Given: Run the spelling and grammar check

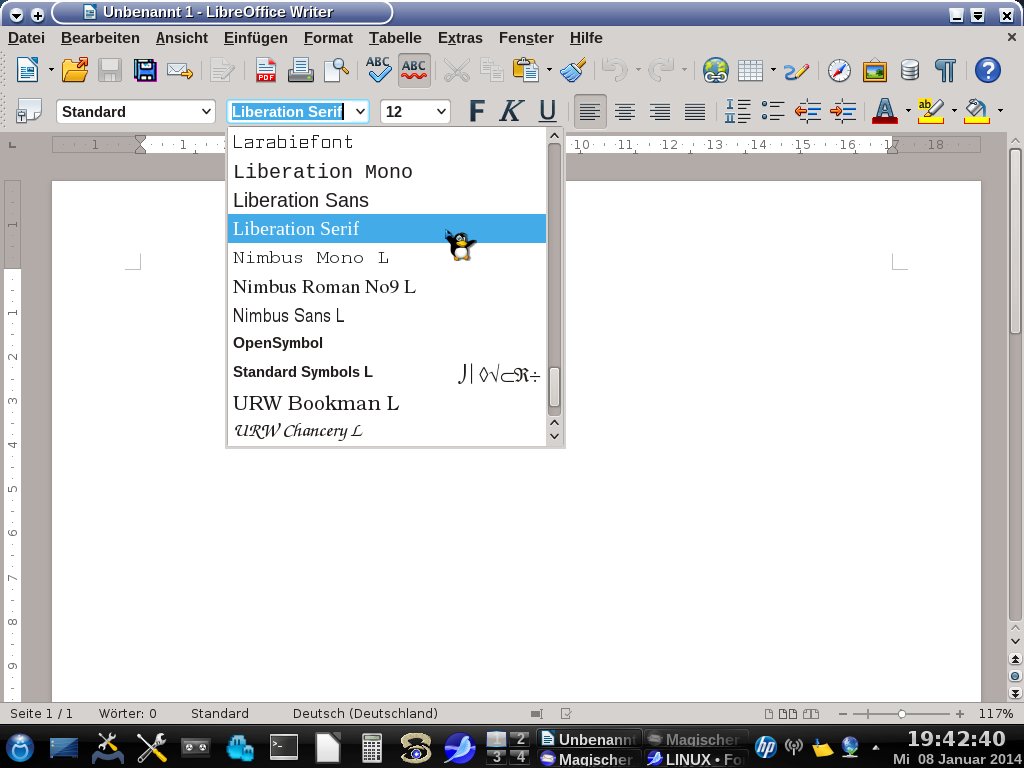Looking at the screenshot, I should click(378, 69).
